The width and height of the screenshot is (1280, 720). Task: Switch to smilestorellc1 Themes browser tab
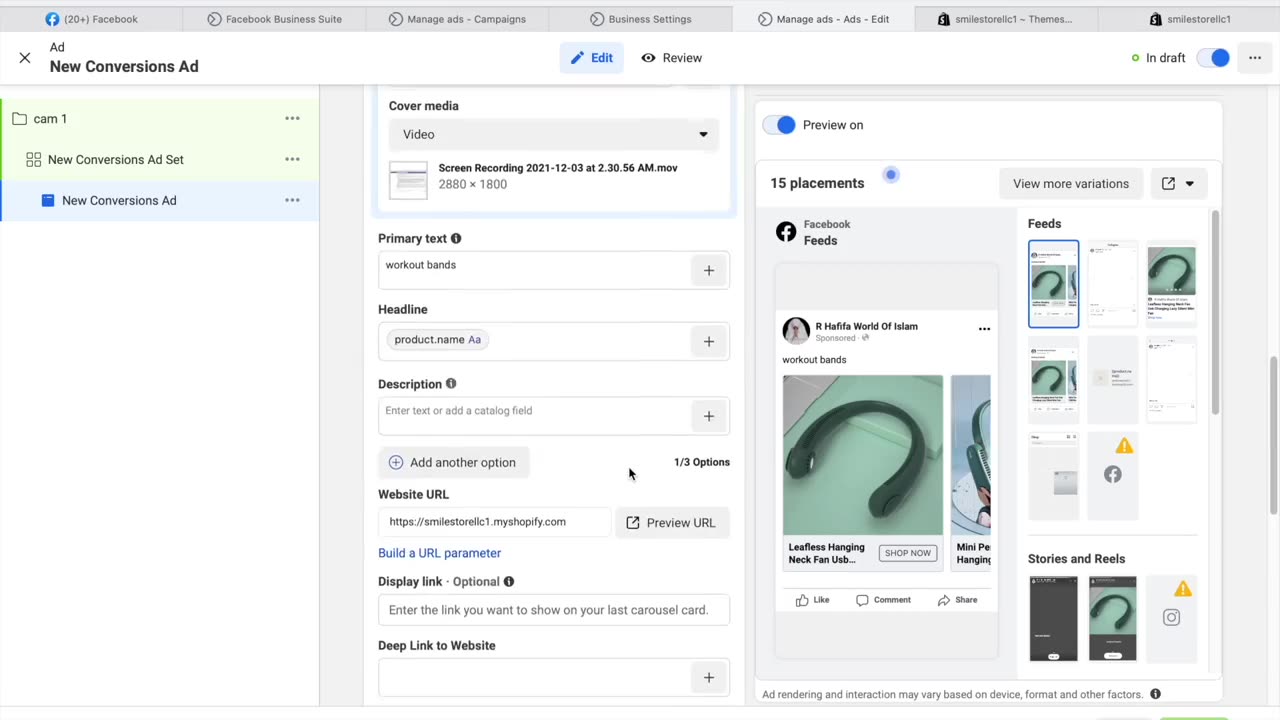pyautogui.click(x=1005, y=19)
